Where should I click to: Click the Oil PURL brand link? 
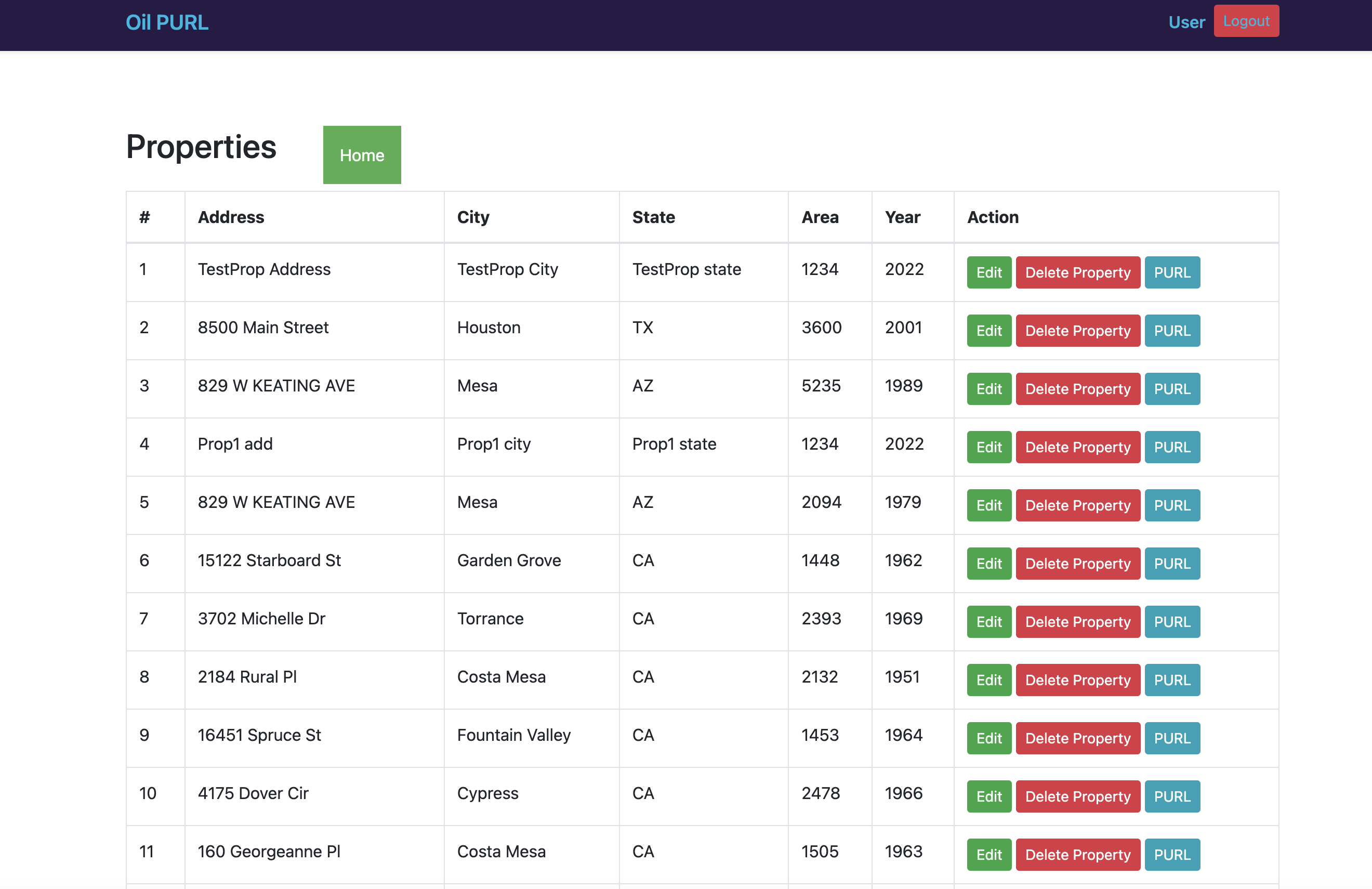[167, 22]
